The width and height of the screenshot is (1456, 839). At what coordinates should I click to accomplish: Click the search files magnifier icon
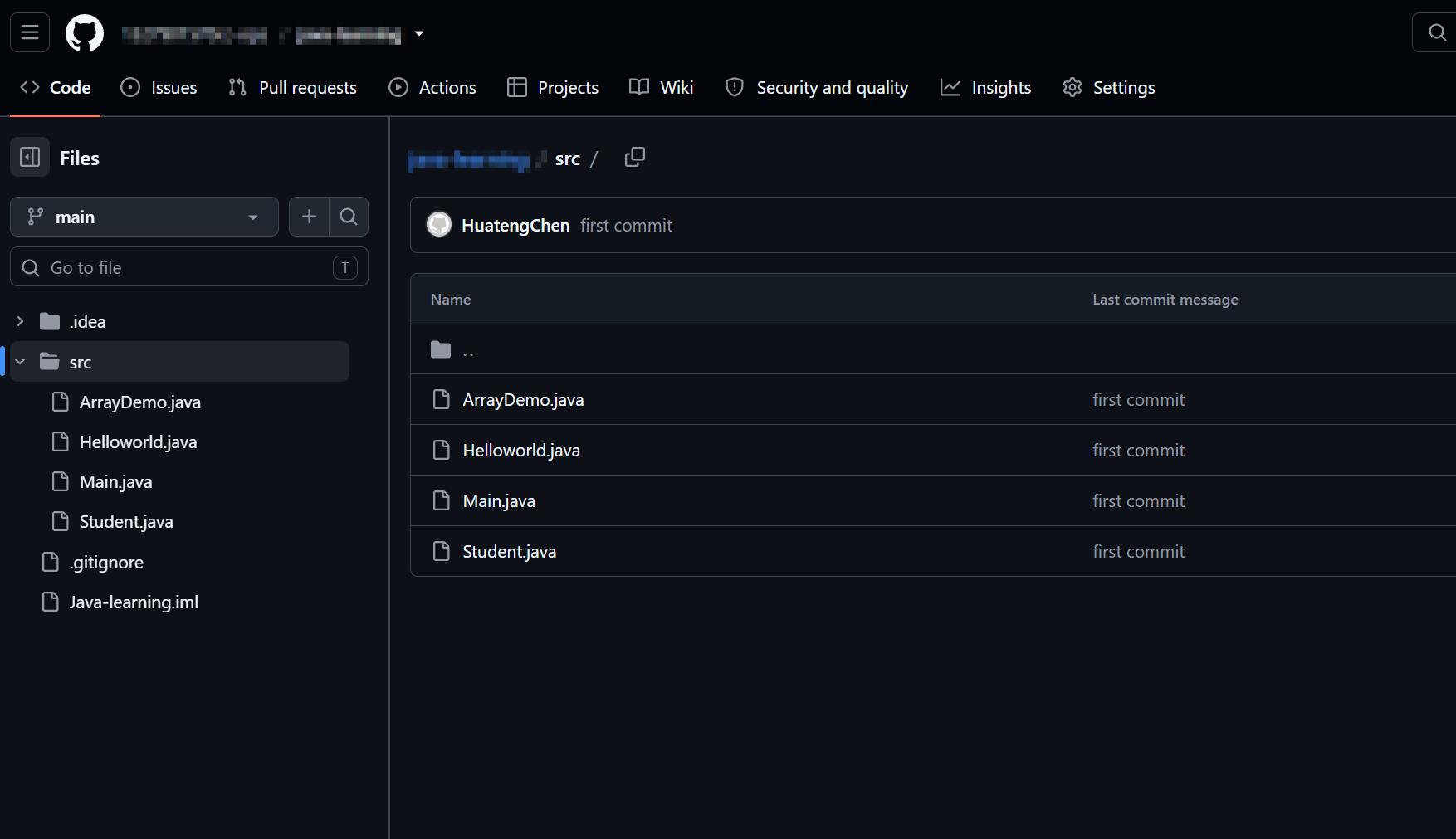tap(349, 217)
